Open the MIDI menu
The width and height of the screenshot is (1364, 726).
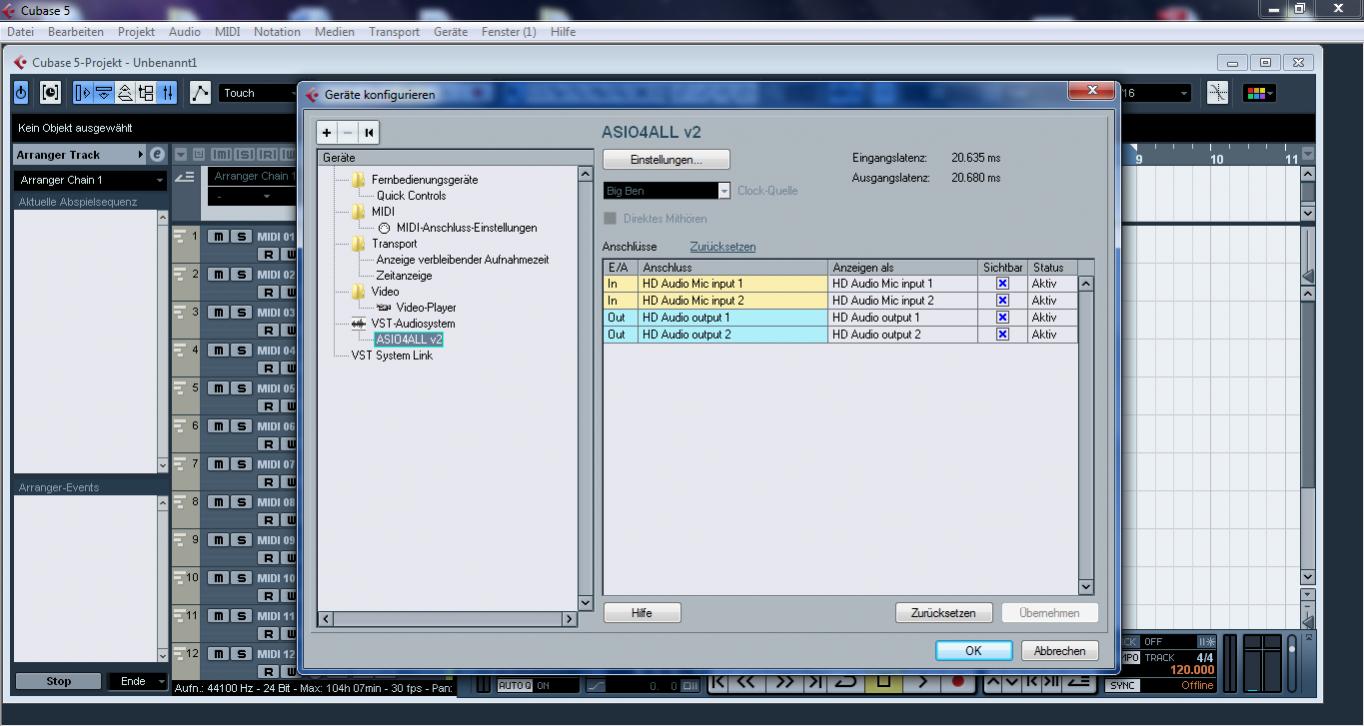pyautogui.click(x=227, y=31)
